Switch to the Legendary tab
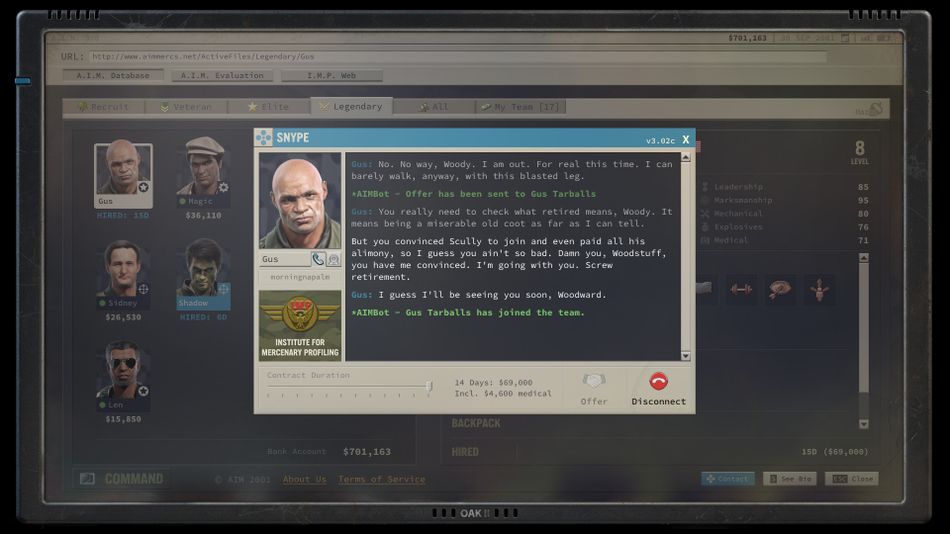 tap(351, 106)
